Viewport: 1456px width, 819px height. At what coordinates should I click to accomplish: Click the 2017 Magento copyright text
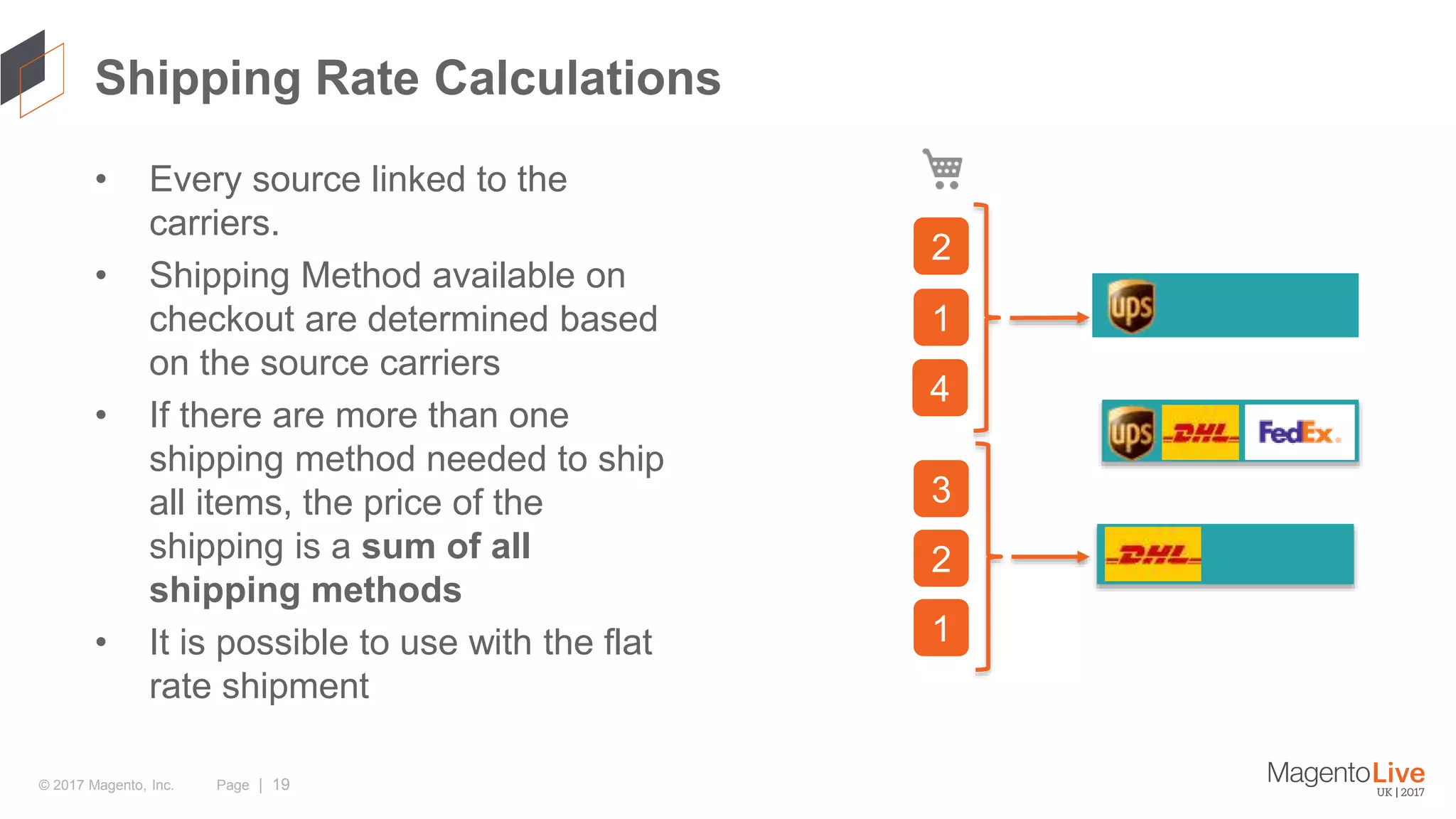[106, 785]
